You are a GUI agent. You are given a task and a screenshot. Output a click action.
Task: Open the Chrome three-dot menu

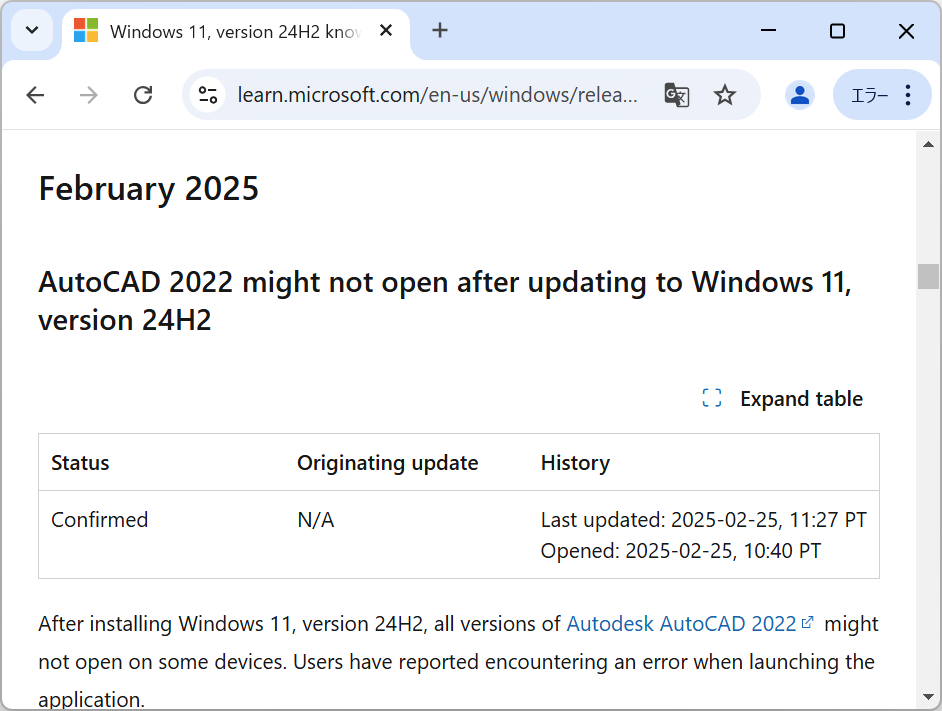[x=908, y=95]
